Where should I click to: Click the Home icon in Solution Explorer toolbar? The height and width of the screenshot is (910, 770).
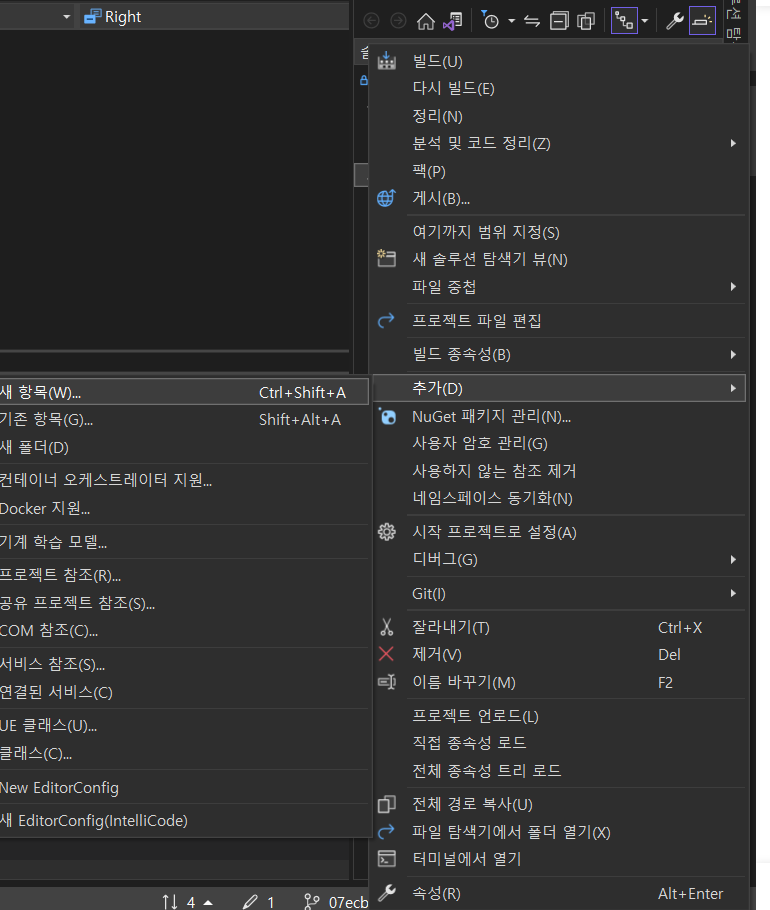425,21
